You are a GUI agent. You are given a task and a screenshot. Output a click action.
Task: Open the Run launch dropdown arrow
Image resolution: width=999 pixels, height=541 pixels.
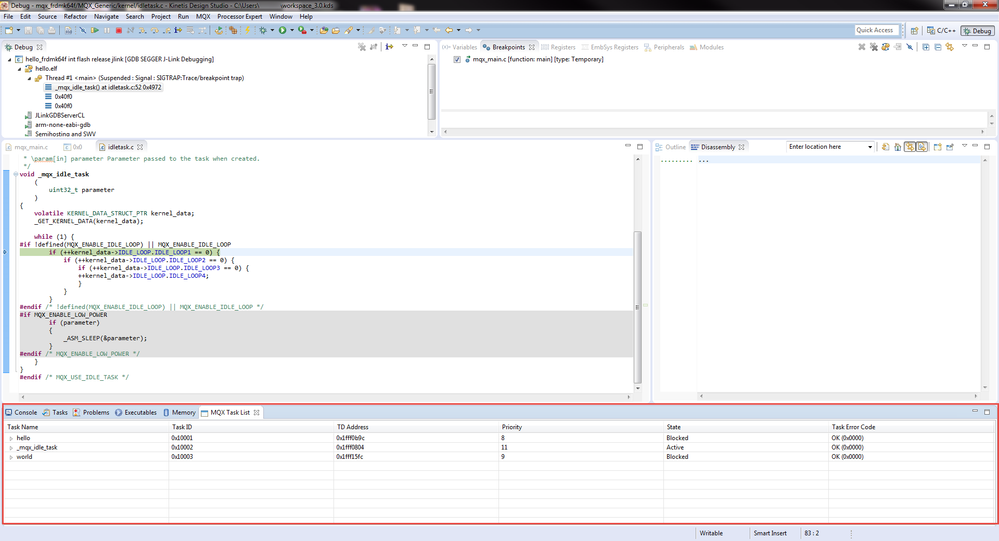click(x=292, y=30)
